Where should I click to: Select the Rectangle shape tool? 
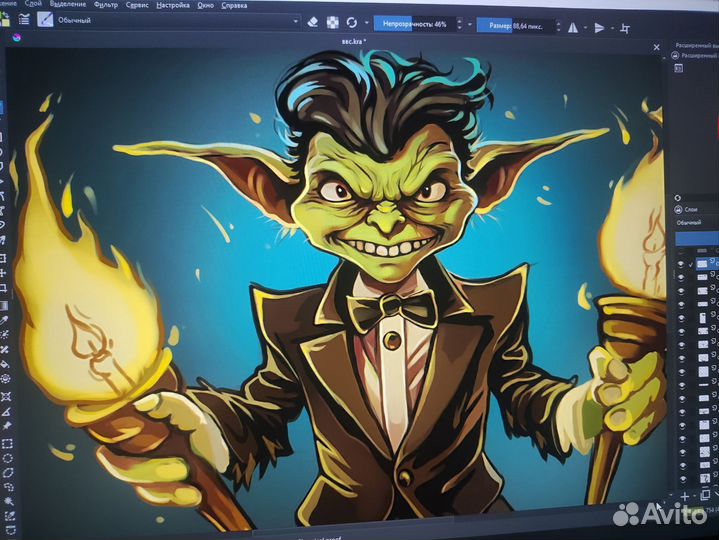pos(1,137)
